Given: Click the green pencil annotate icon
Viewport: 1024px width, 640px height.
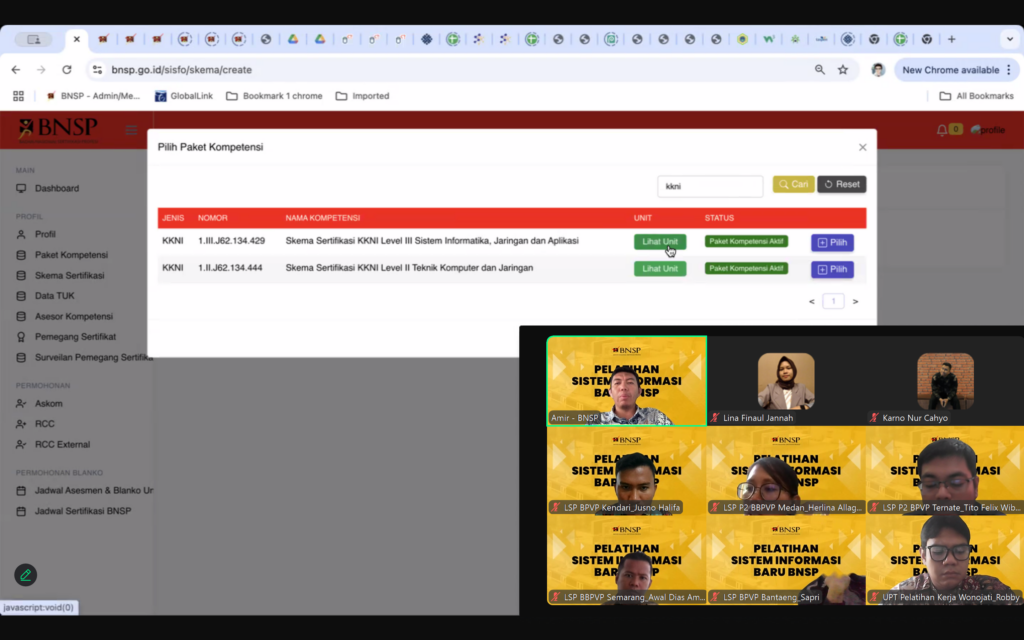Looking at the screenshot, I should 26,575.
